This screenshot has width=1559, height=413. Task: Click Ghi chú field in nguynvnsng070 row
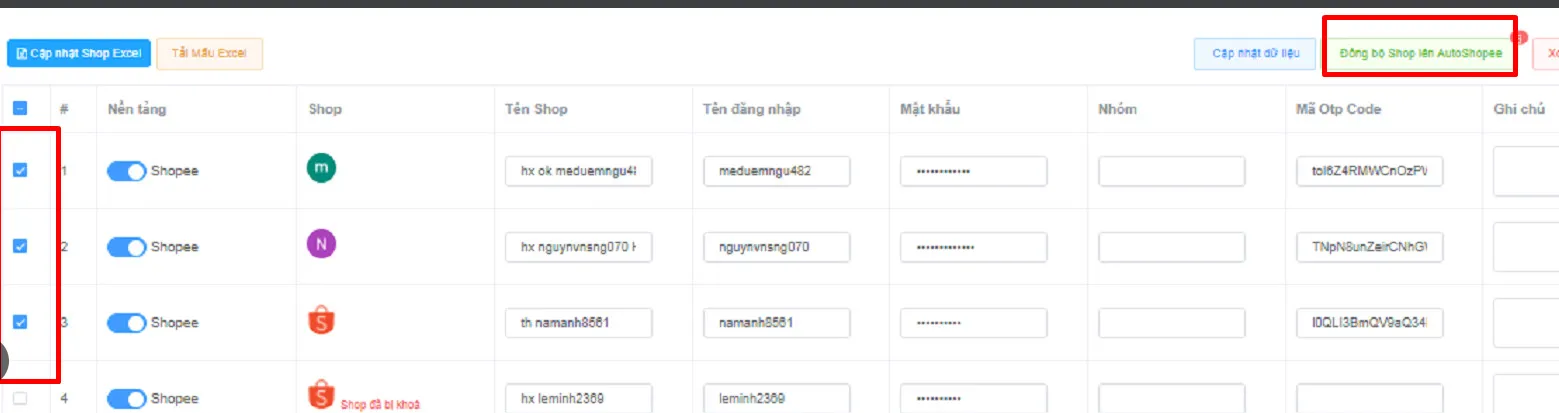[1526, 247]
